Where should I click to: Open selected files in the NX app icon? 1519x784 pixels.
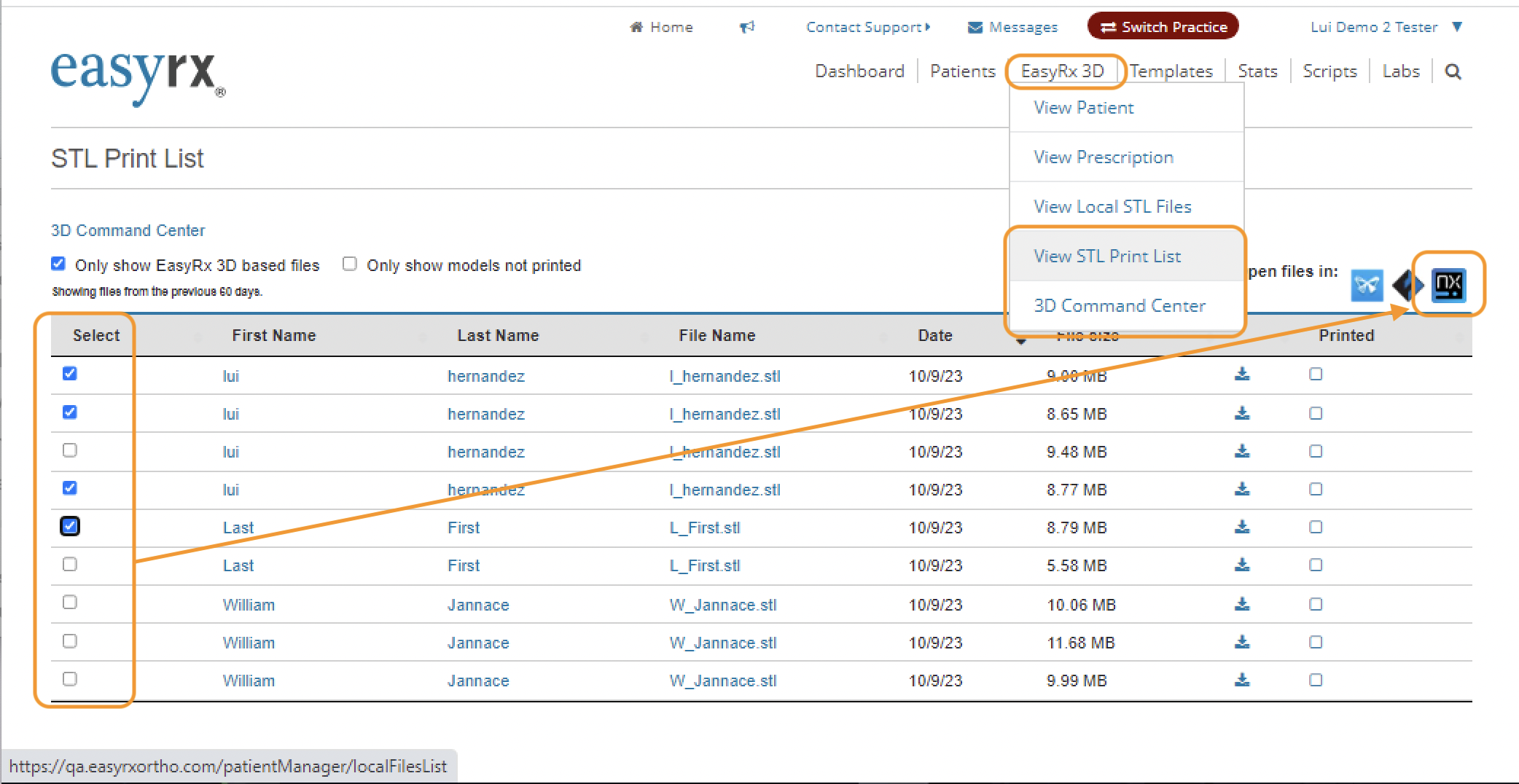(x=1448, y=285)
